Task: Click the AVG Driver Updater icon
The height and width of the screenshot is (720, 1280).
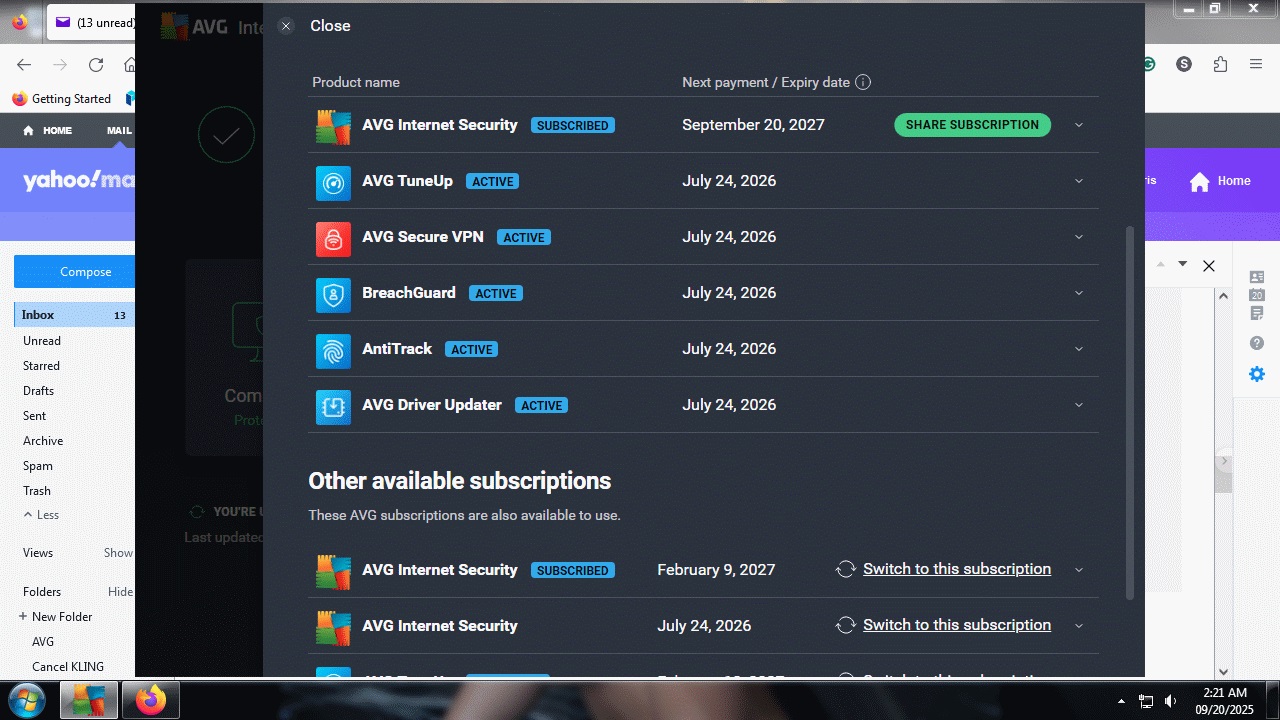Action: [x=333, y=406]
